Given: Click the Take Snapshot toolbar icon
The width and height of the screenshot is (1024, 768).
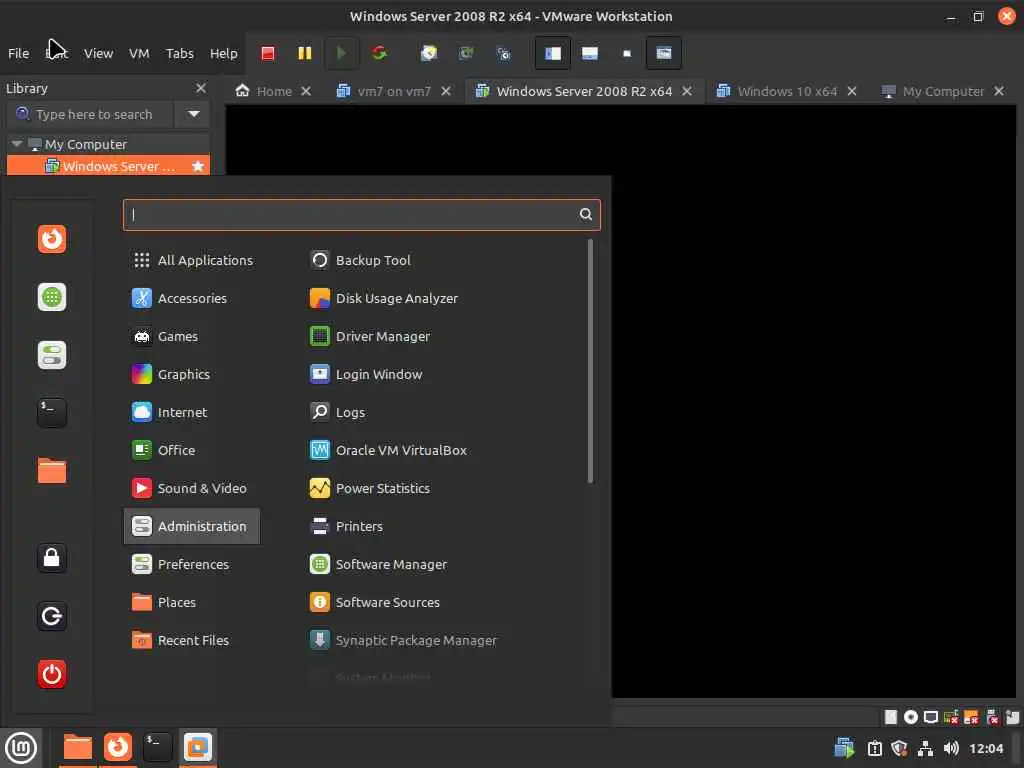Looking at the screenshot, I should (x=428, y=53).
